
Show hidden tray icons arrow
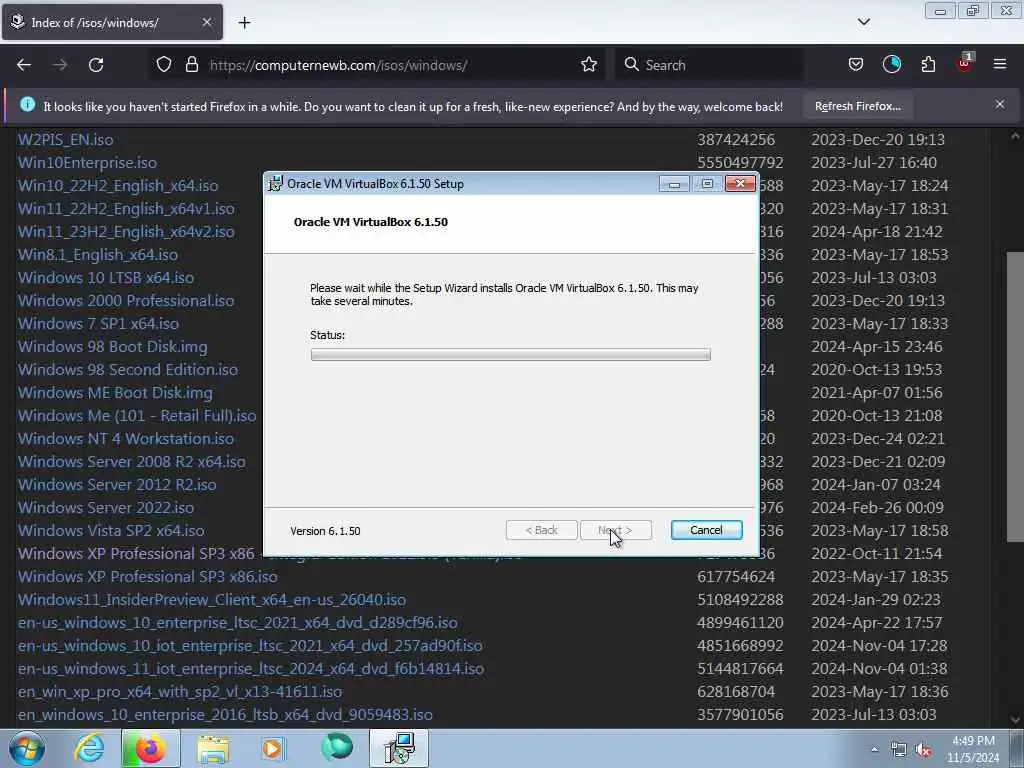(x=874, y=750)
